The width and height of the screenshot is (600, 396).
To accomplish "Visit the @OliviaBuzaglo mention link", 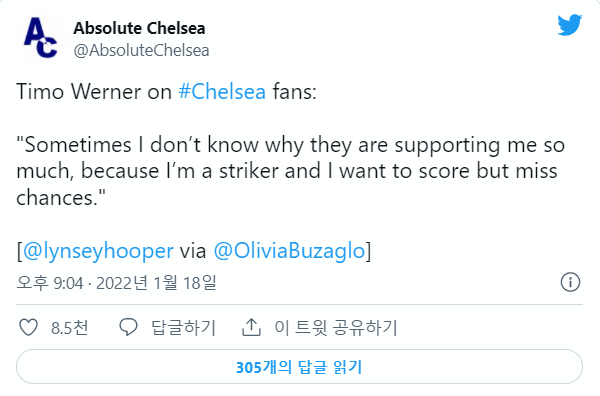I will [x=289, y=251].
